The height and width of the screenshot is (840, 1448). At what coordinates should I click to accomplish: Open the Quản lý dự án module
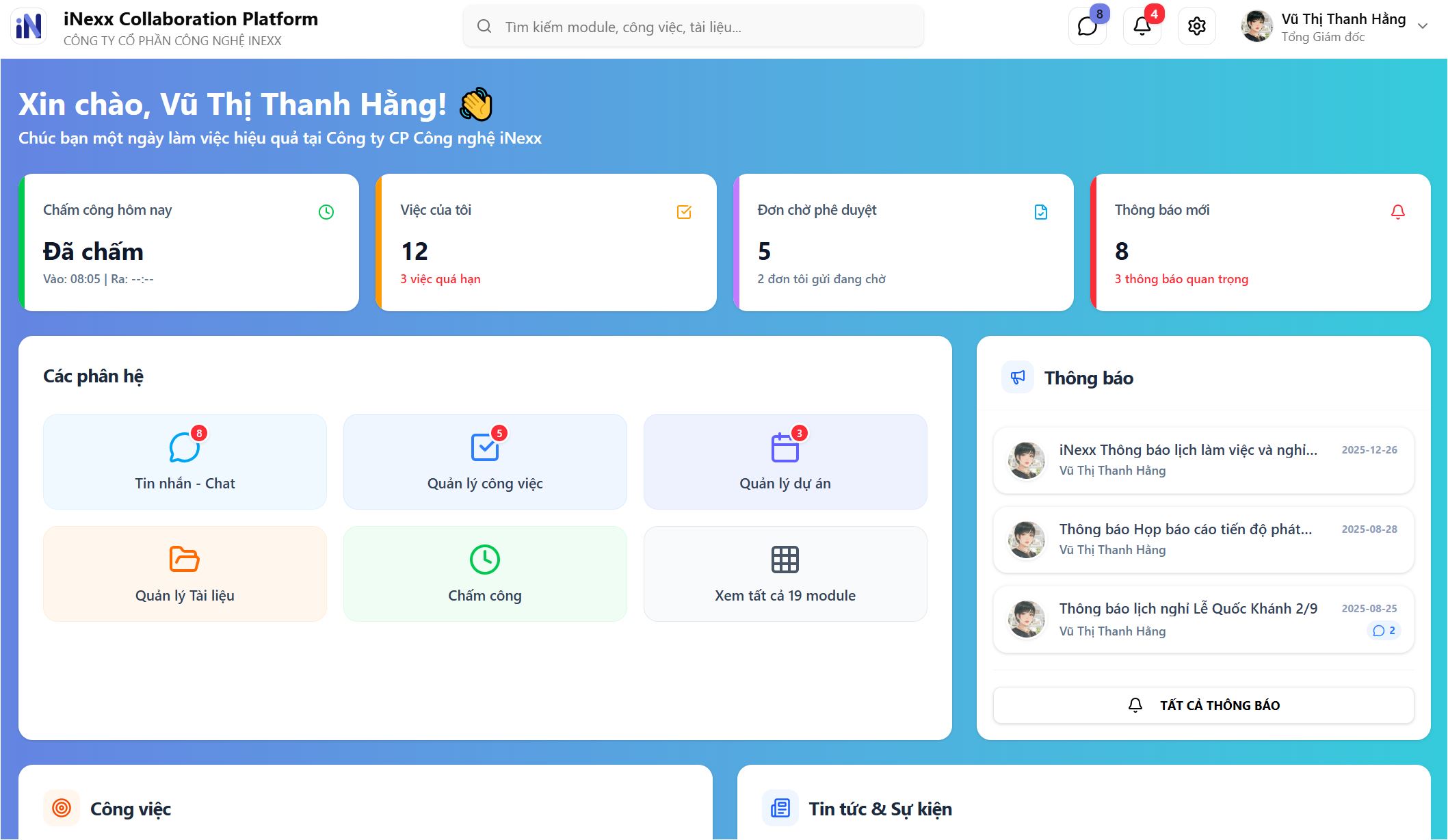[x=785, y=462]
